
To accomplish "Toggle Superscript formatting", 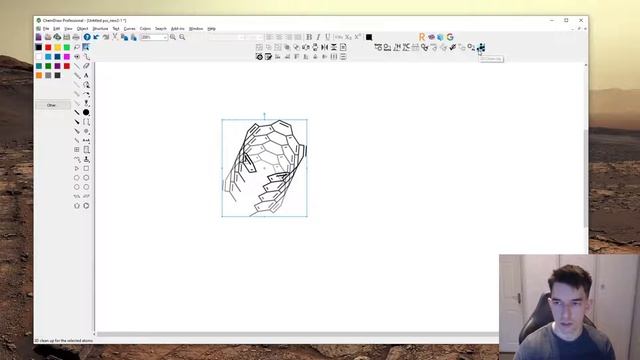I will pos(358,37).
